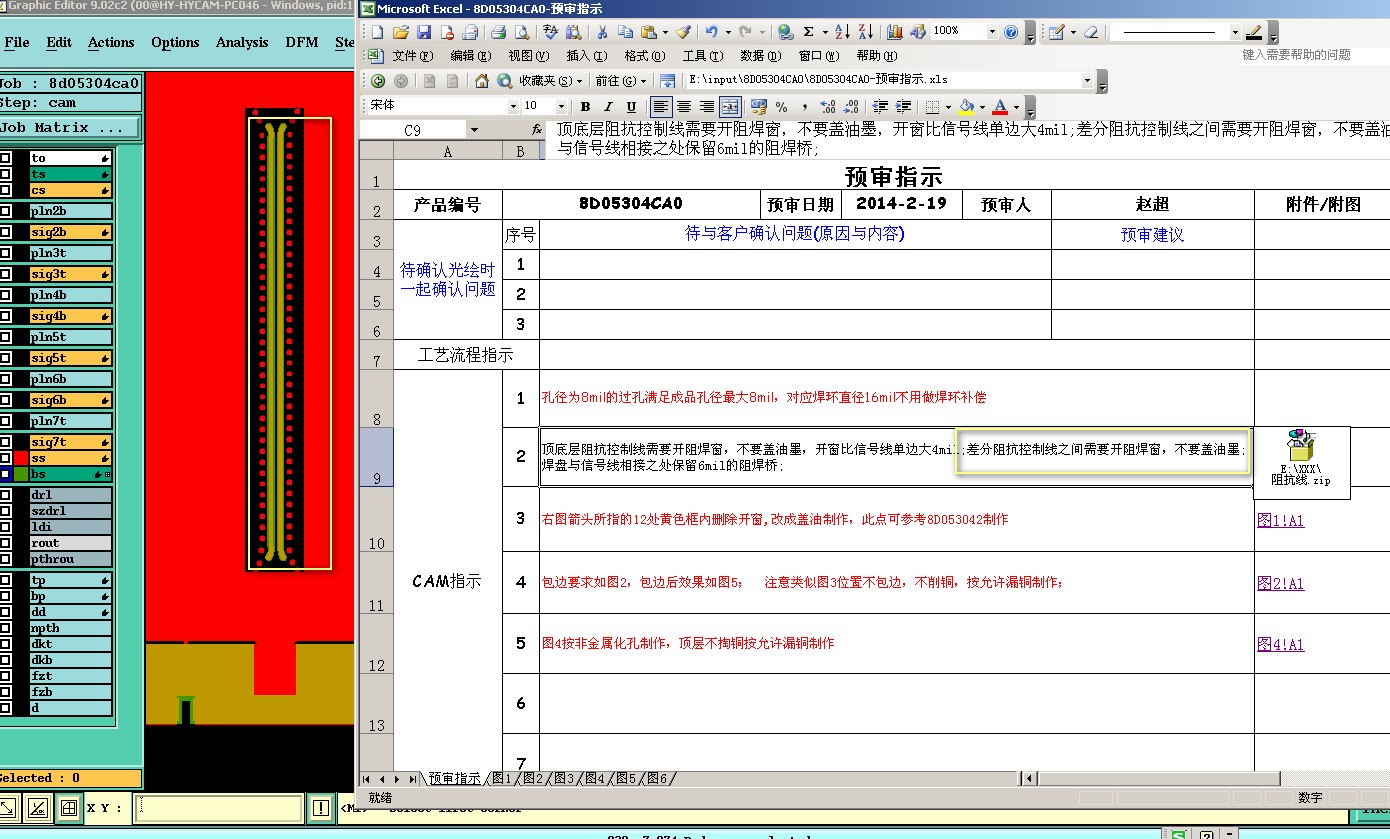Open the embedded 阻抗线.zip package object
Viewport: 1390px width, 839px height.
(1301, 461)
